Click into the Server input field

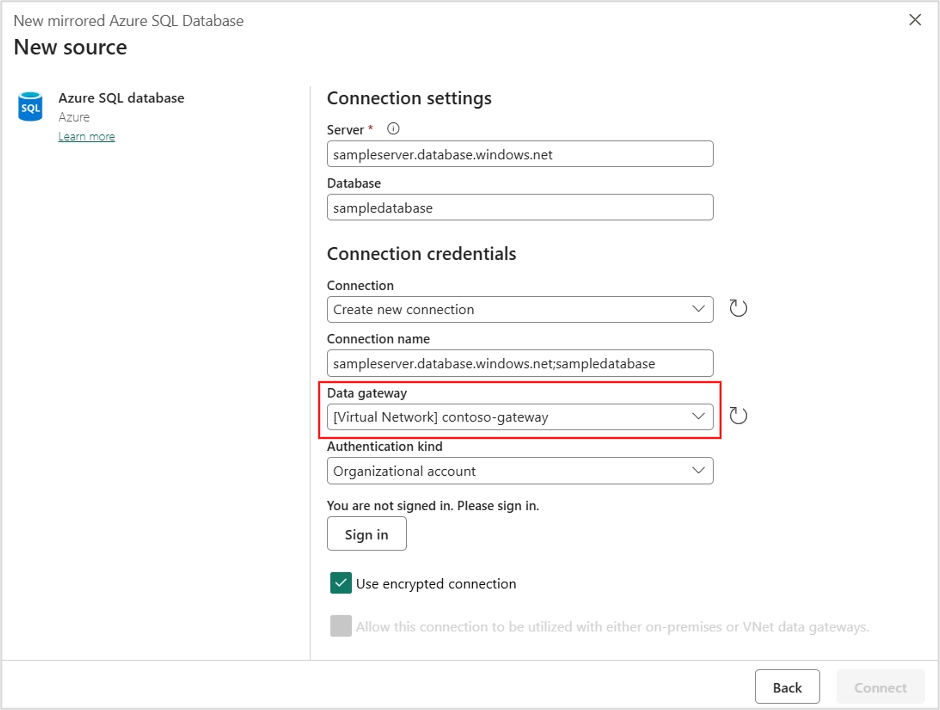click(520, 154)
